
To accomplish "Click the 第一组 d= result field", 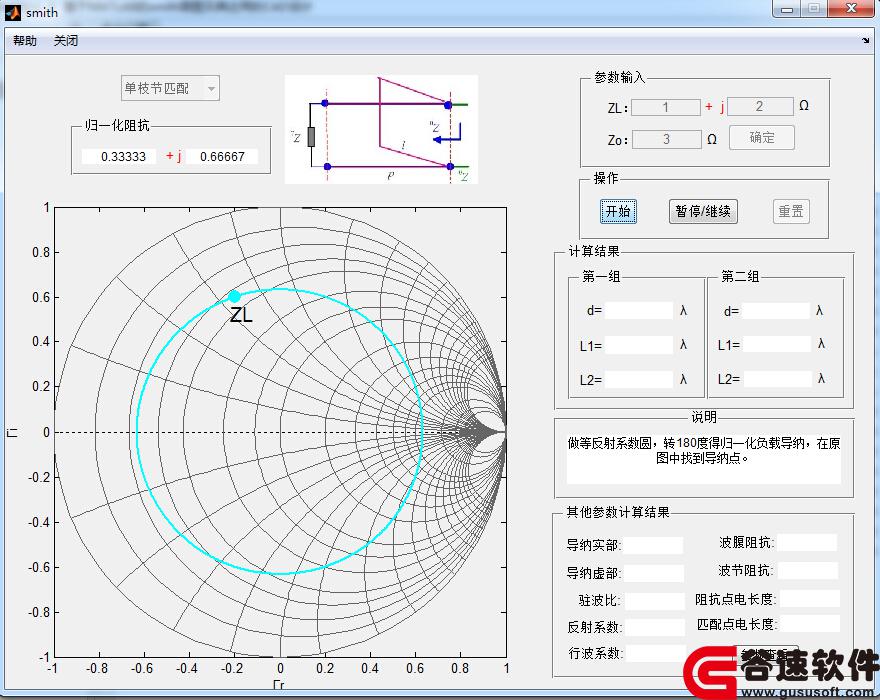I will [x=639, y=310].
